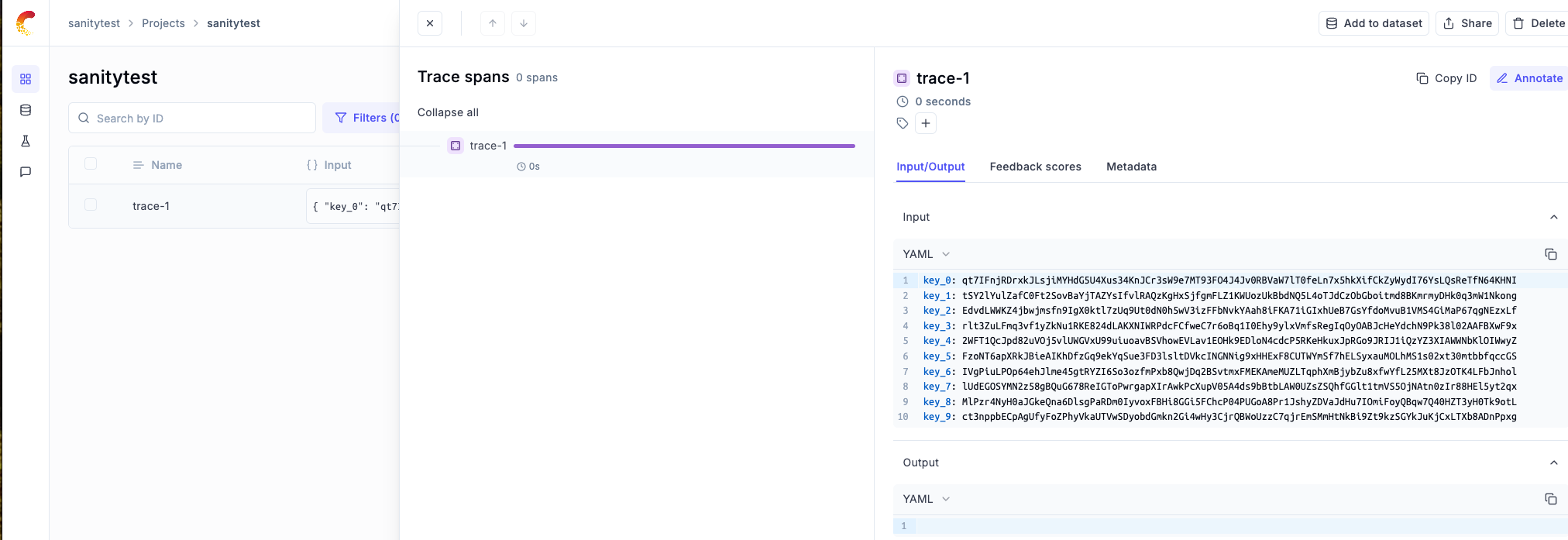The image size is (1568, 540).
Task: Click the purple trace-1 duration bar
Action: (x=684, y=146)
